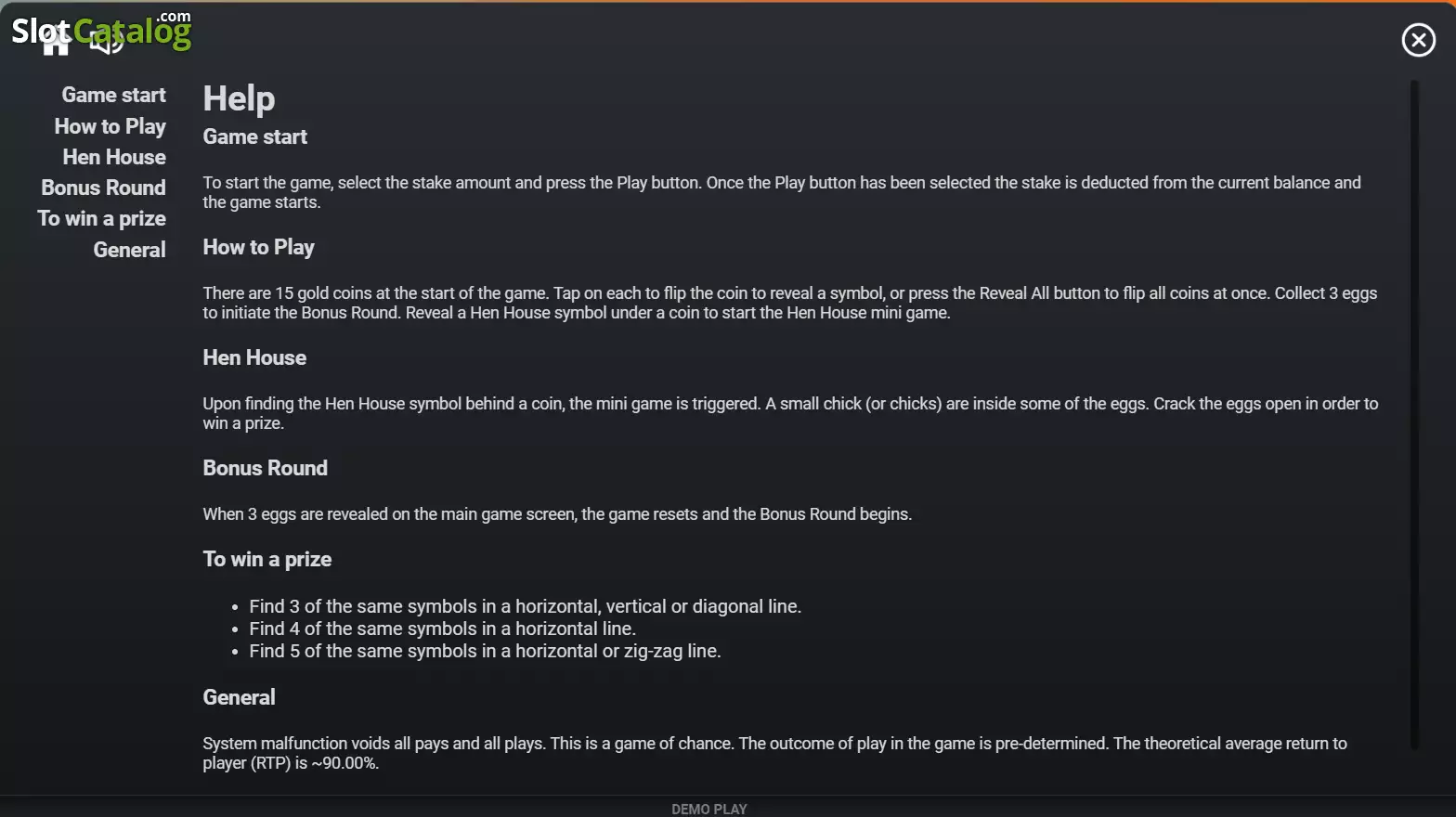The width and height of the screenshot is (1456, 817).
Task: Click the Hen House content heading
Action: [254, 357]
